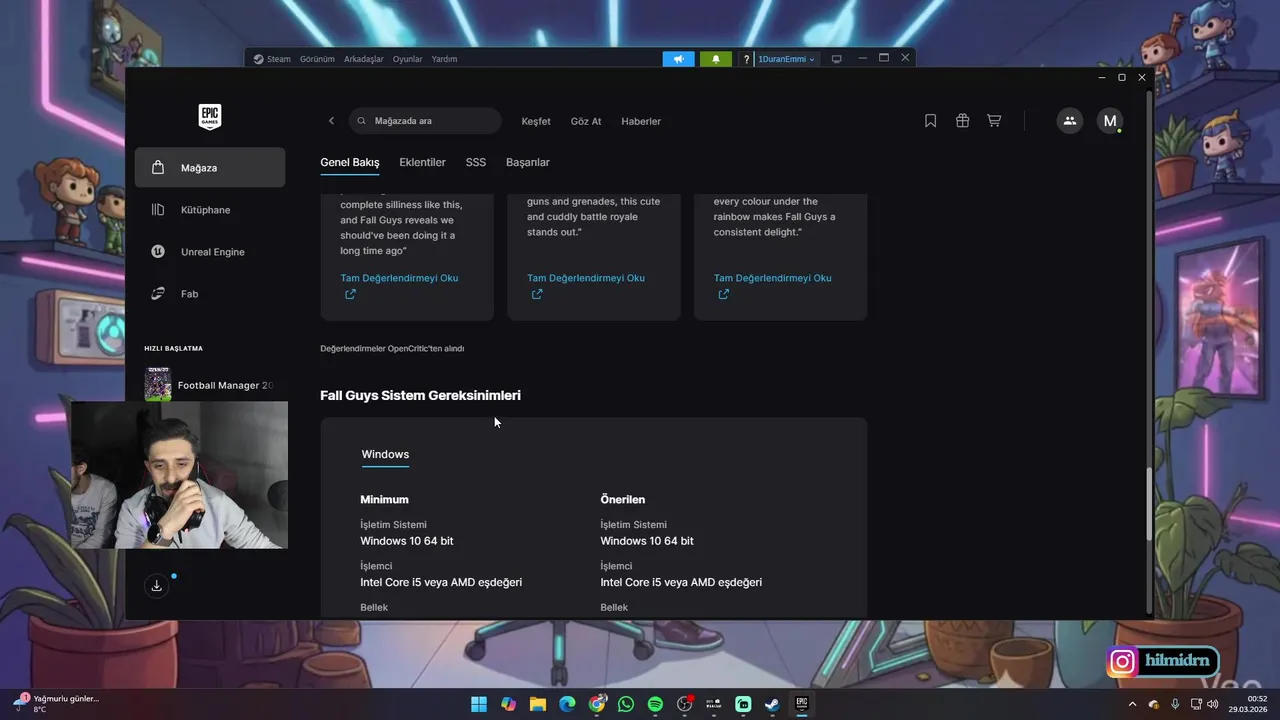The image size is (1280, 720).
Task: Open the volume speaker tray icon
Action: (1213, 704)
